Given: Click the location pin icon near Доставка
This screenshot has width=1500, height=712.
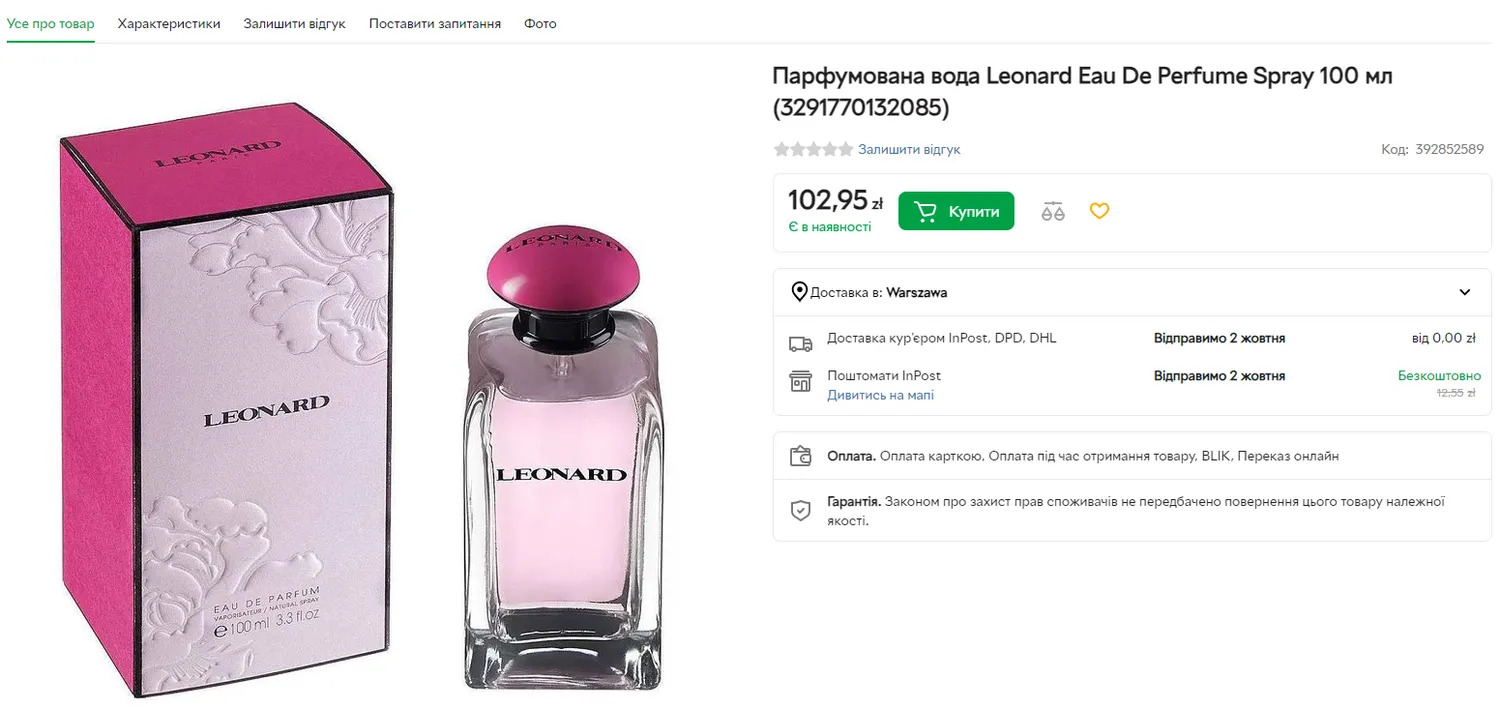Looking at the screenshot, I should click(799, 292).
